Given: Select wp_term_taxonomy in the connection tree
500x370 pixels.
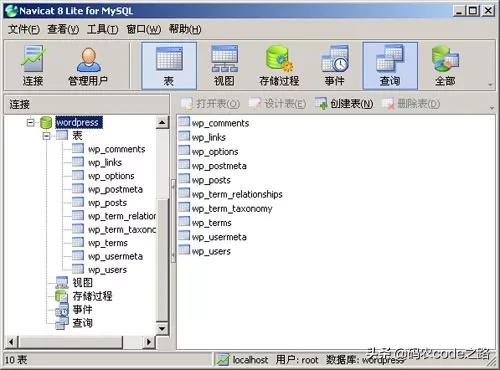Looking at the screenshot, I should point(122,229).
